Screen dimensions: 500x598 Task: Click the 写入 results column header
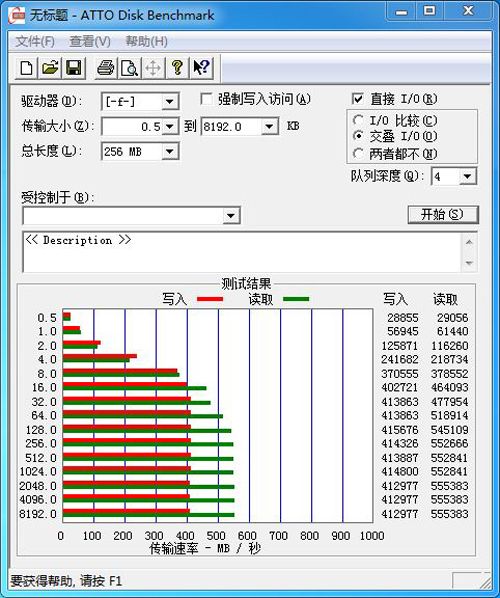[x=395, y=299]
